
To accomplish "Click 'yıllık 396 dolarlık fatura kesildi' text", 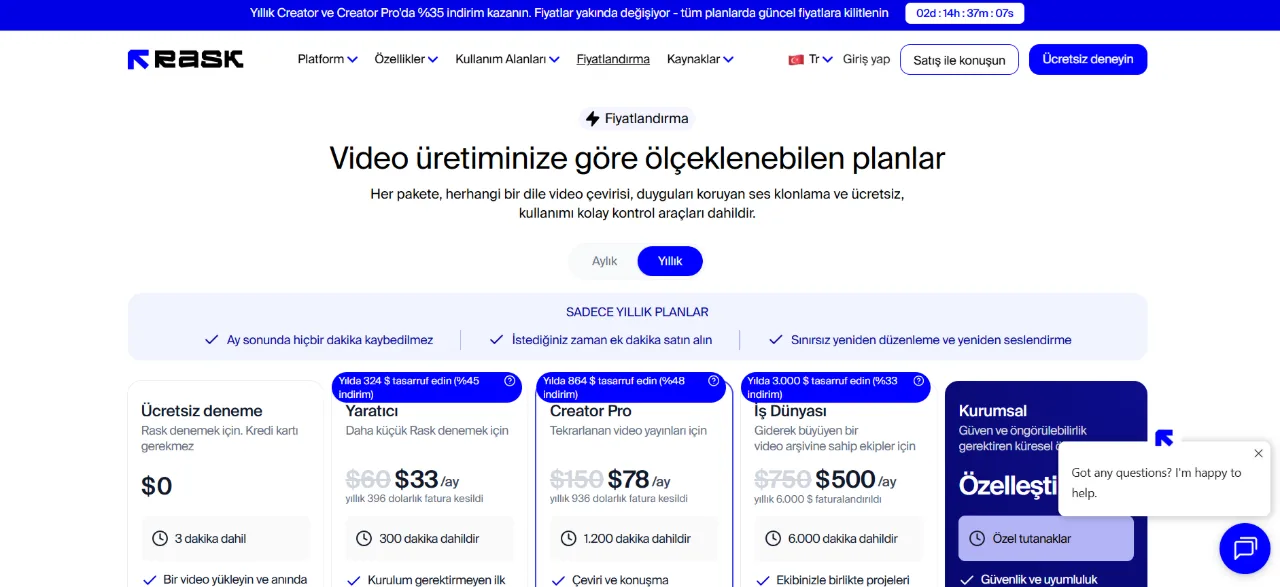I will click(x=414, y=498).
